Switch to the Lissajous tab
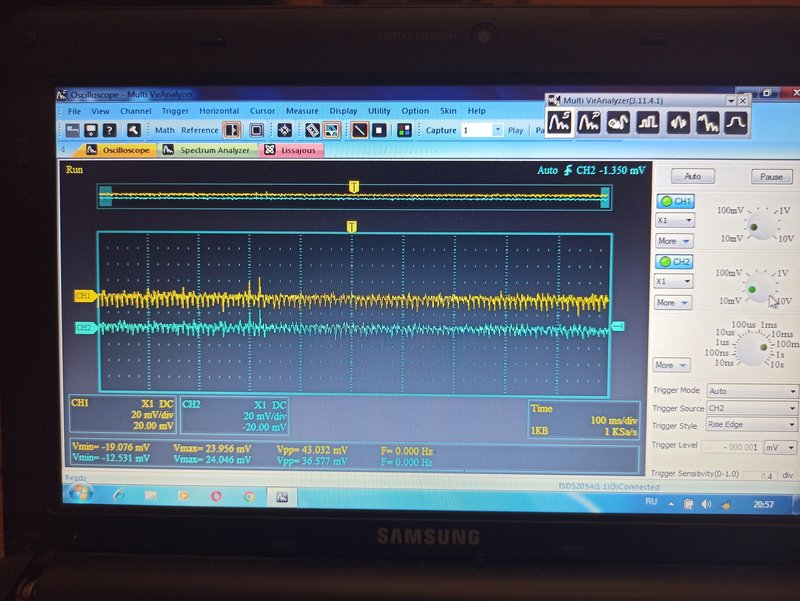The height and width of the screenshot is (601, 800). 291,150
